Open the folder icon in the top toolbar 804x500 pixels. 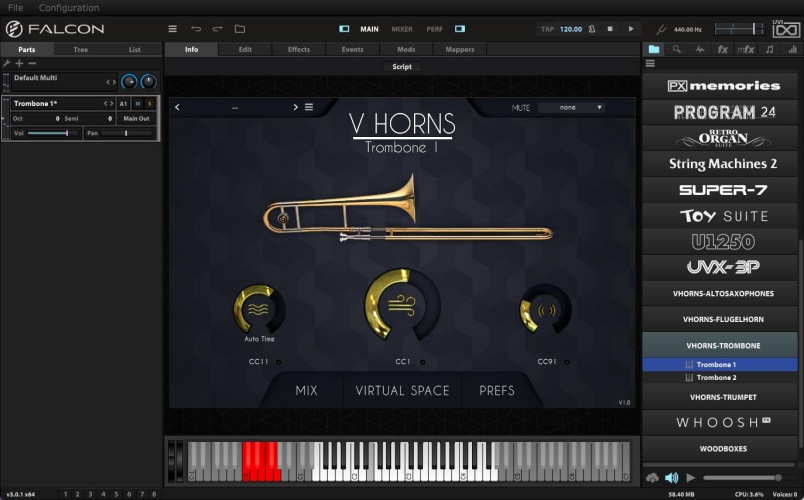(240, 29)
